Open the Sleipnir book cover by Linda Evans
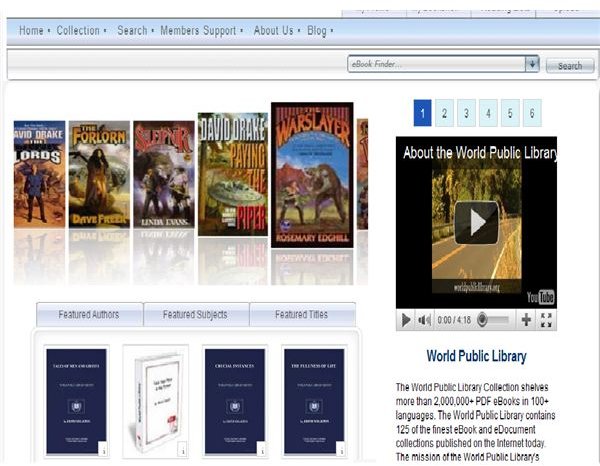 (164, 174)
